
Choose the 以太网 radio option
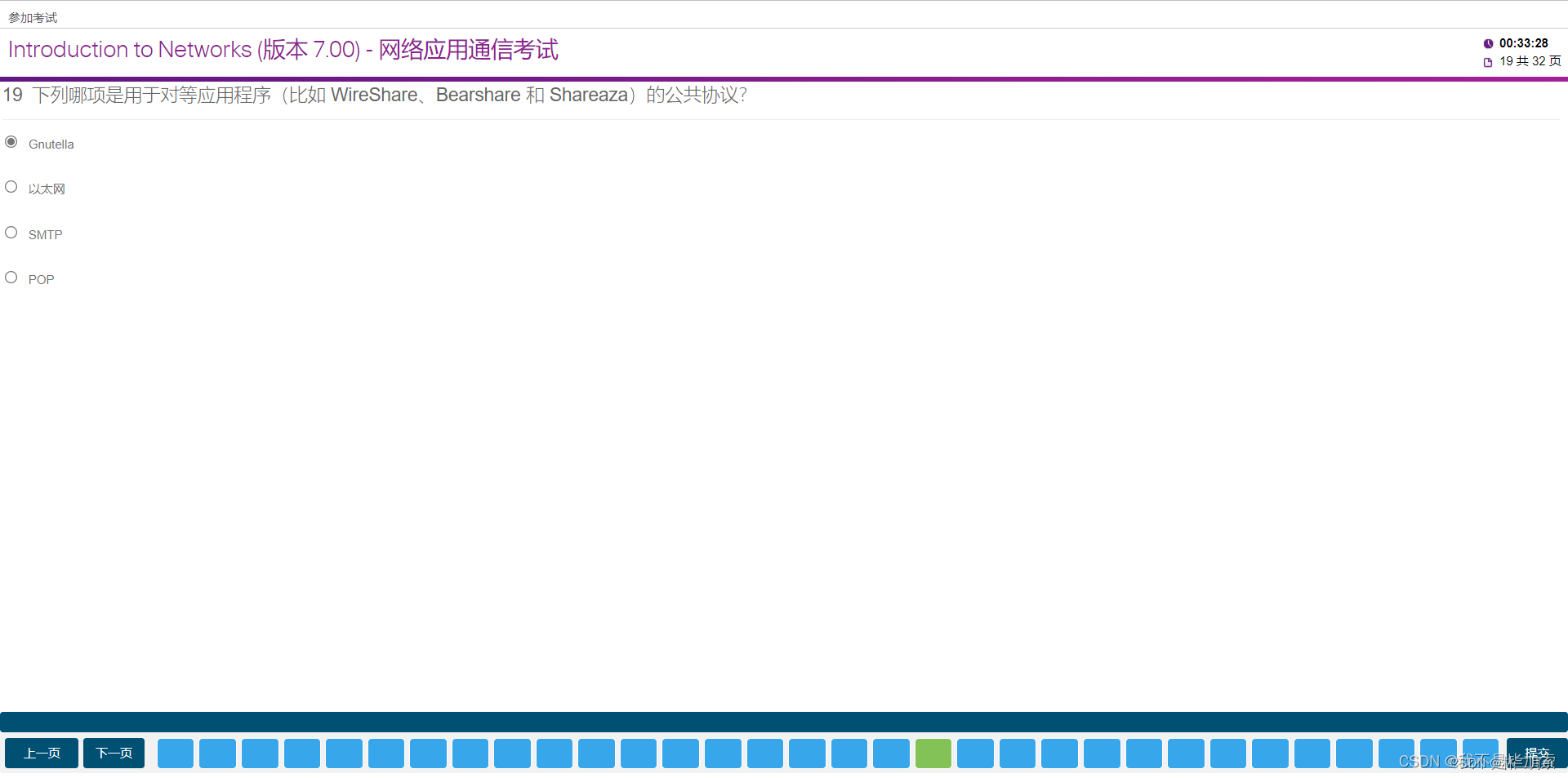point(11,187)
